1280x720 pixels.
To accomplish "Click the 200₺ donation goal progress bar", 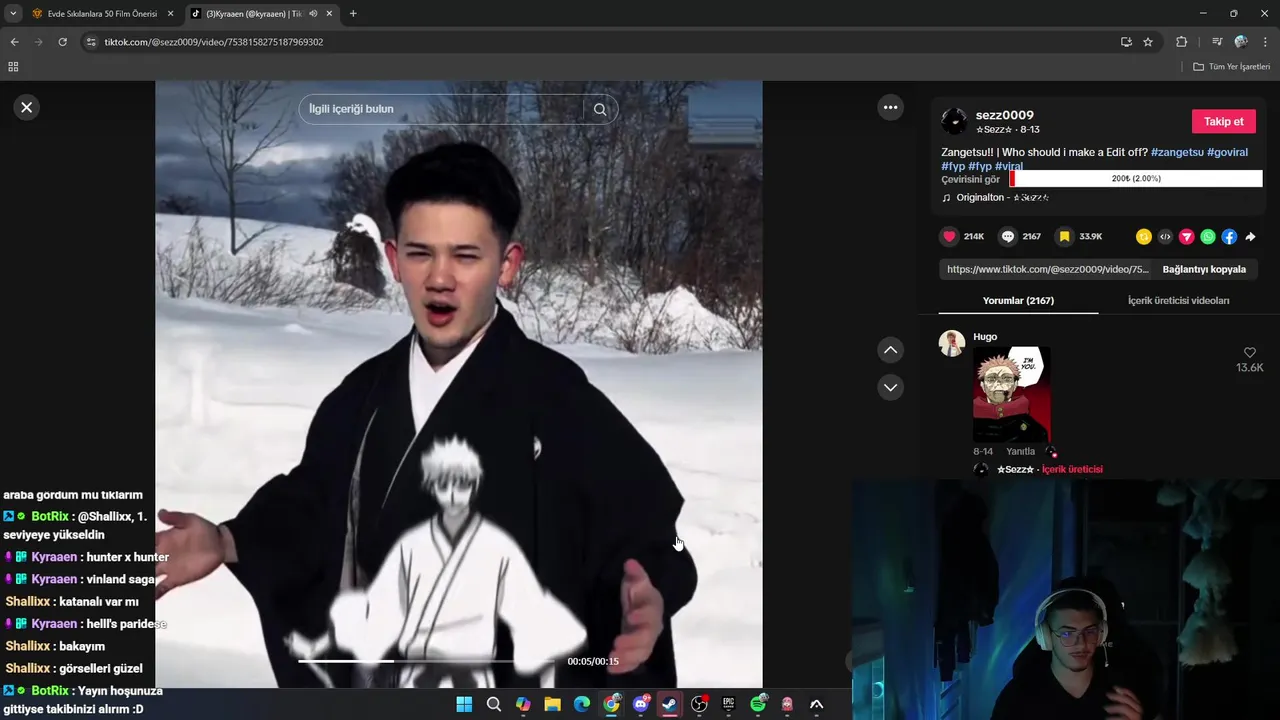I will click(1136, 178).
